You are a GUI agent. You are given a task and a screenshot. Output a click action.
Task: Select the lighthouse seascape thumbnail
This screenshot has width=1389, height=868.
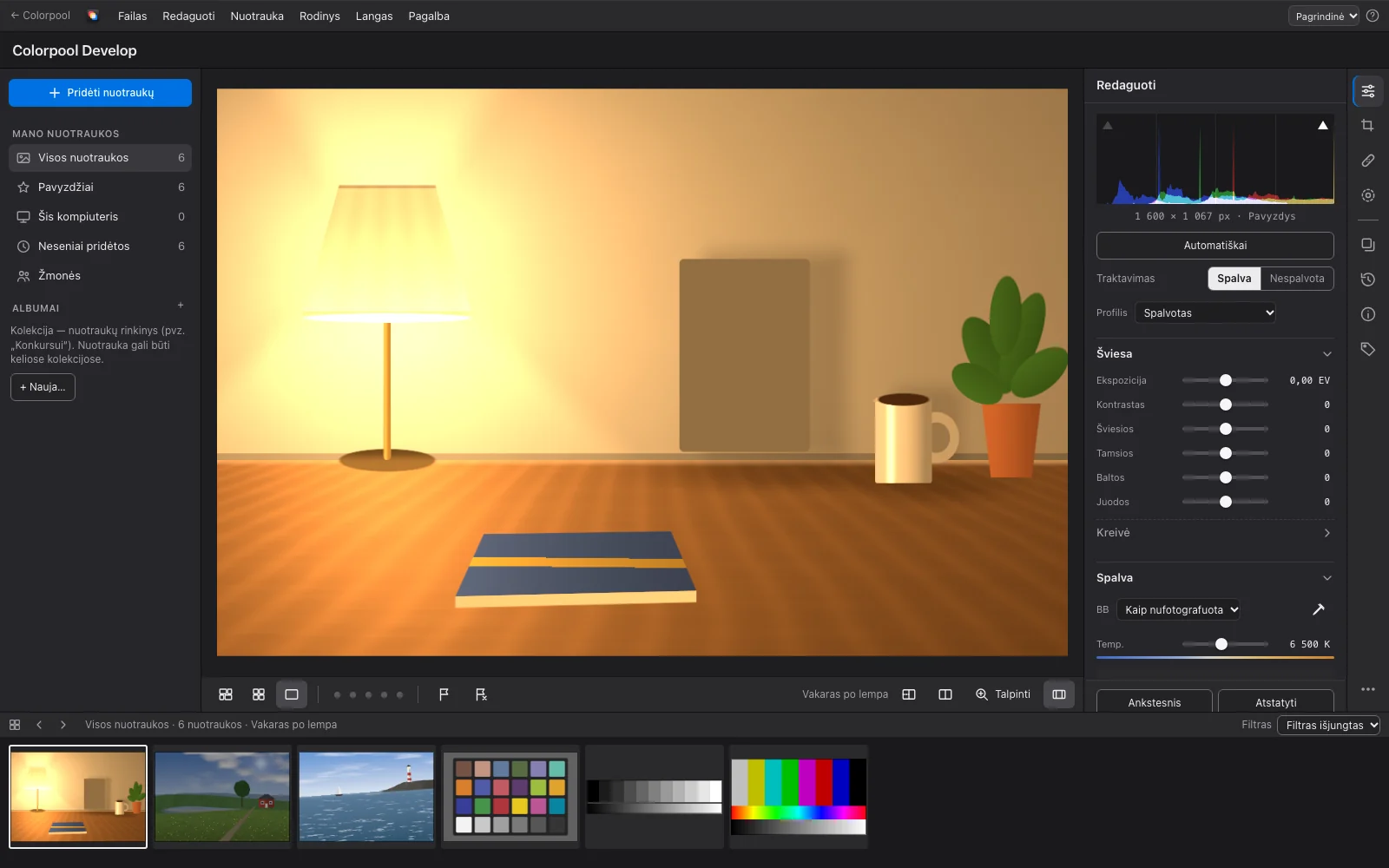(366, 796)
